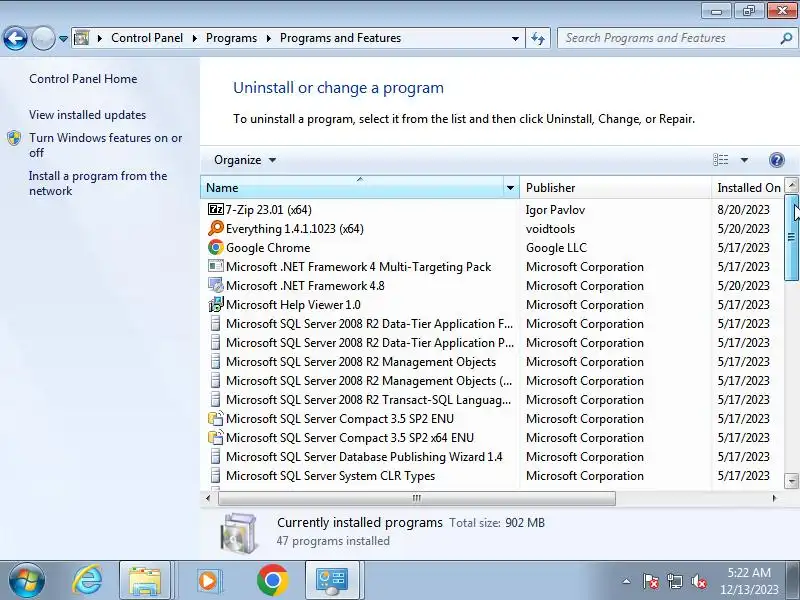Open the recent pages dropdown arrow
Viewport: 800px width, 600px height.
click(63, 38)
